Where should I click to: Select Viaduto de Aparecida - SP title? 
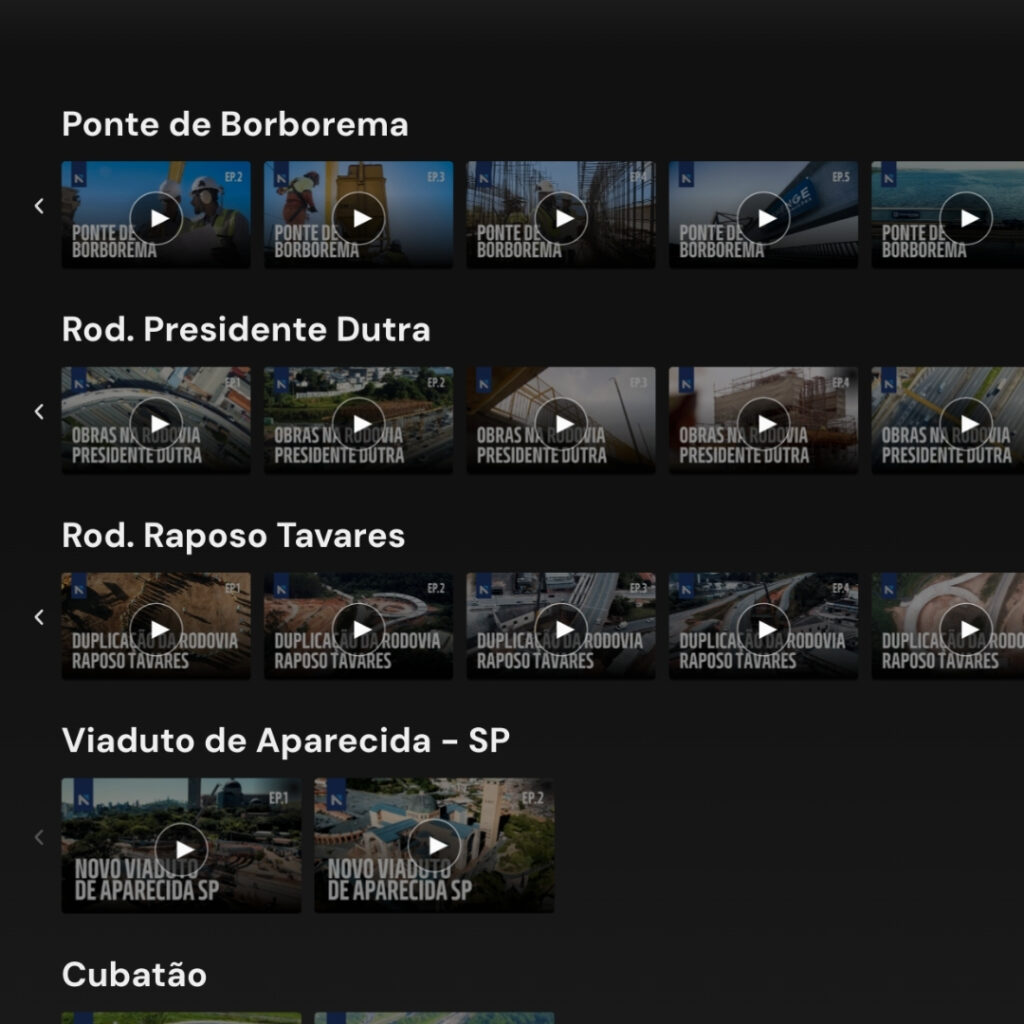coord(286,741)
